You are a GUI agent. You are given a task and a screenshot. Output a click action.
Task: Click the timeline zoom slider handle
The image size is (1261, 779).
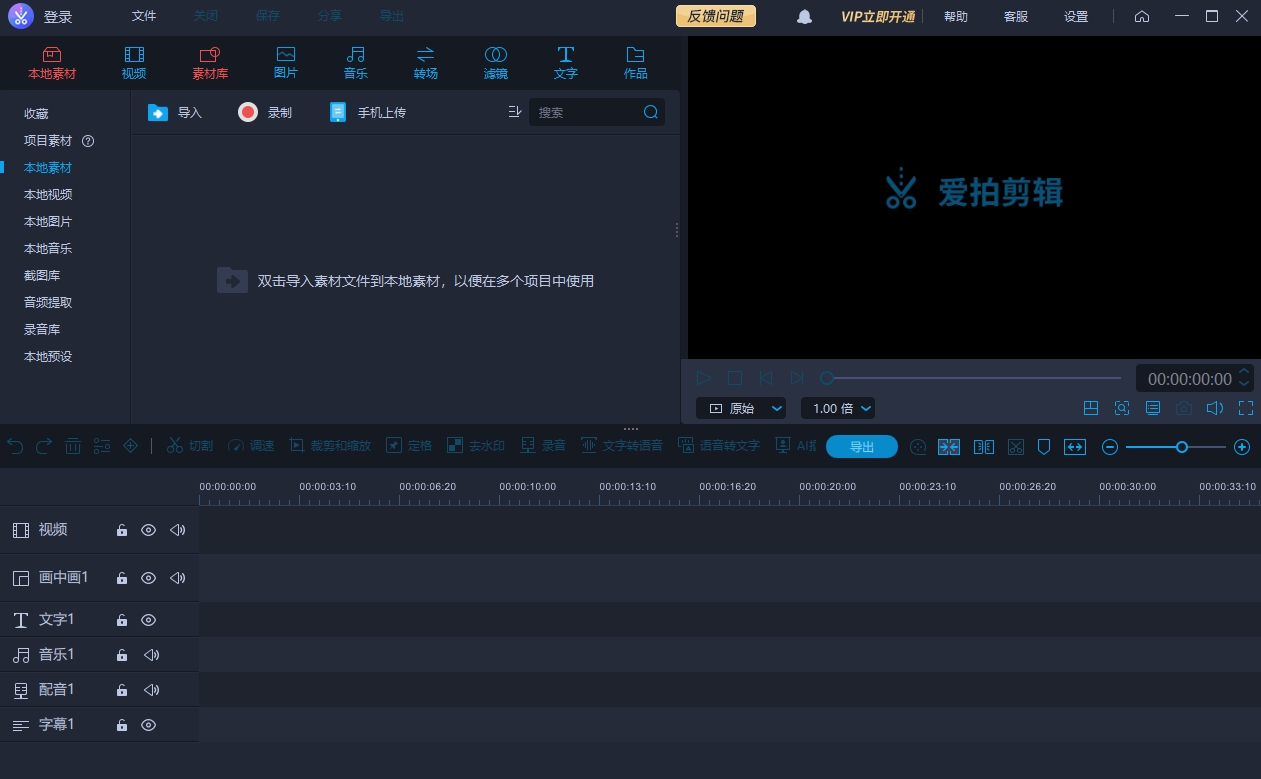tap(1182, 447)
